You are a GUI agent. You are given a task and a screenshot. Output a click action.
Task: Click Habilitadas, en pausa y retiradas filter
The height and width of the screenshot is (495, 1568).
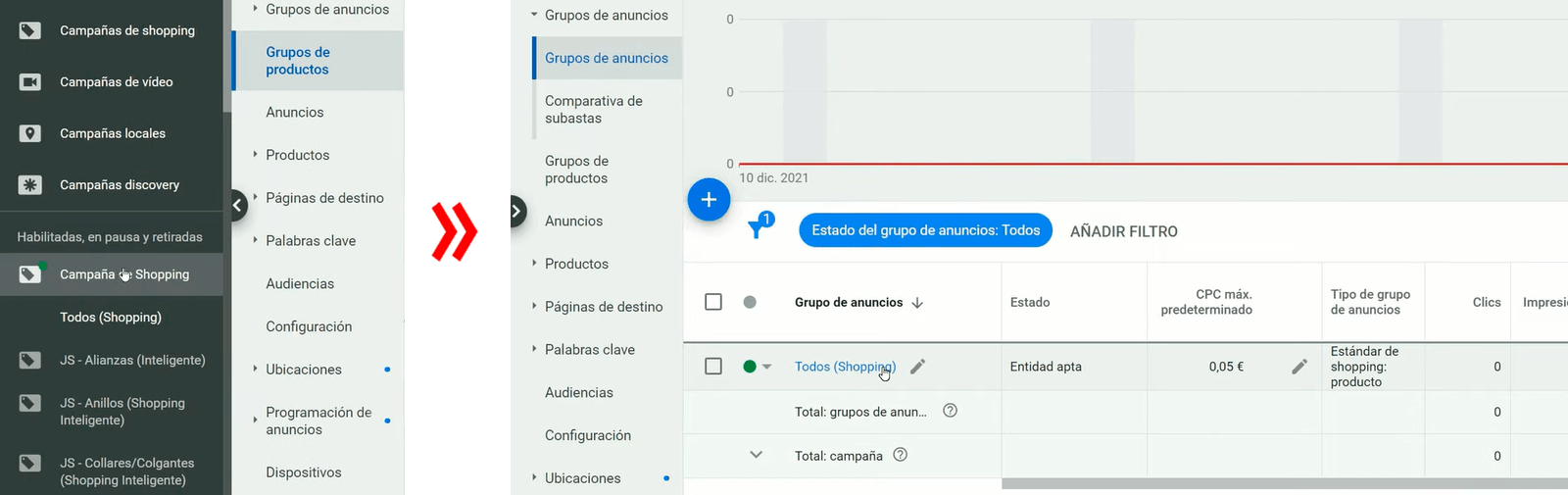coord(110,237)
